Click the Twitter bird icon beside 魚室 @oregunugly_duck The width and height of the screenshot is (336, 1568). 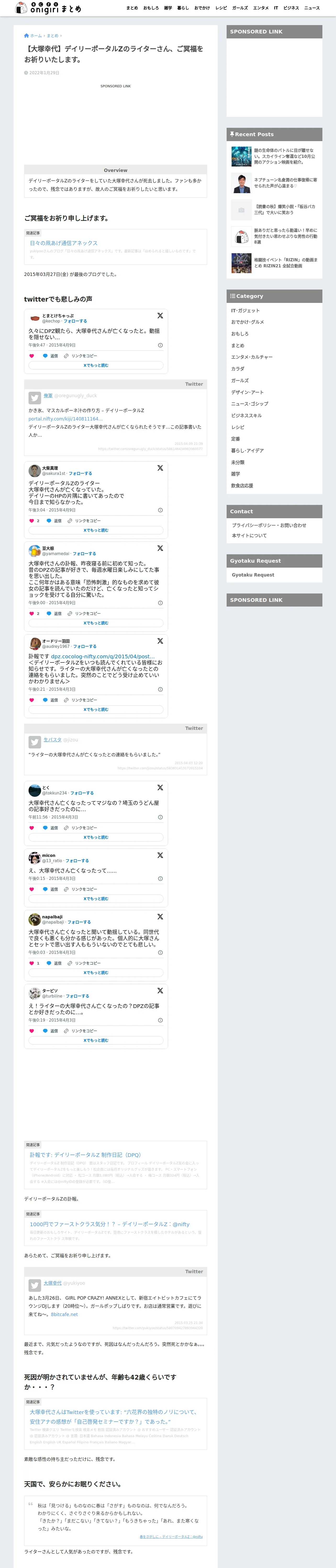(35, 397)
